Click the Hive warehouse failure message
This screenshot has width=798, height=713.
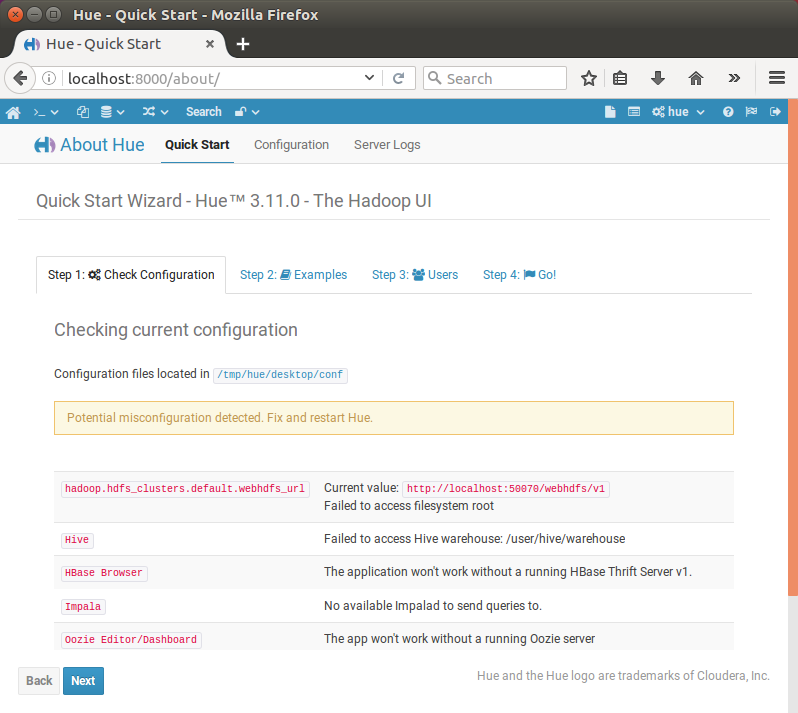click(474, 539)
